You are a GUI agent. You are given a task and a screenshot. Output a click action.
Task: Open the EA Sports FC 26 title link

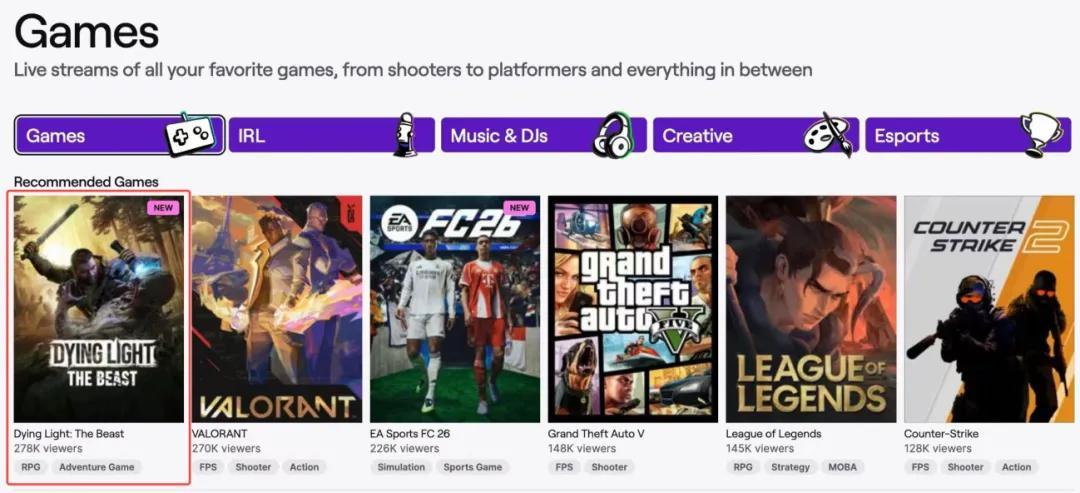tap(410, 434)
